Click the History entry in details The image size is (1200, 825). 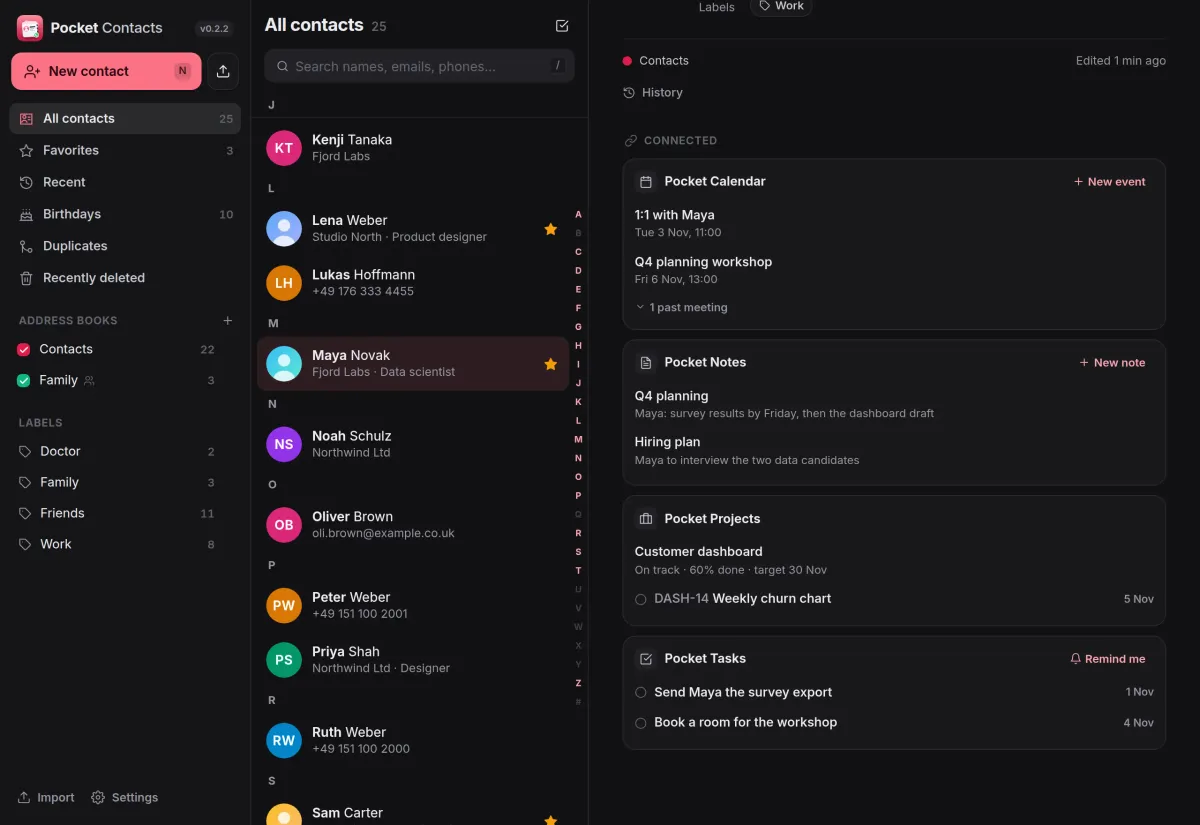pyautogui.click(x=653, y=93)
